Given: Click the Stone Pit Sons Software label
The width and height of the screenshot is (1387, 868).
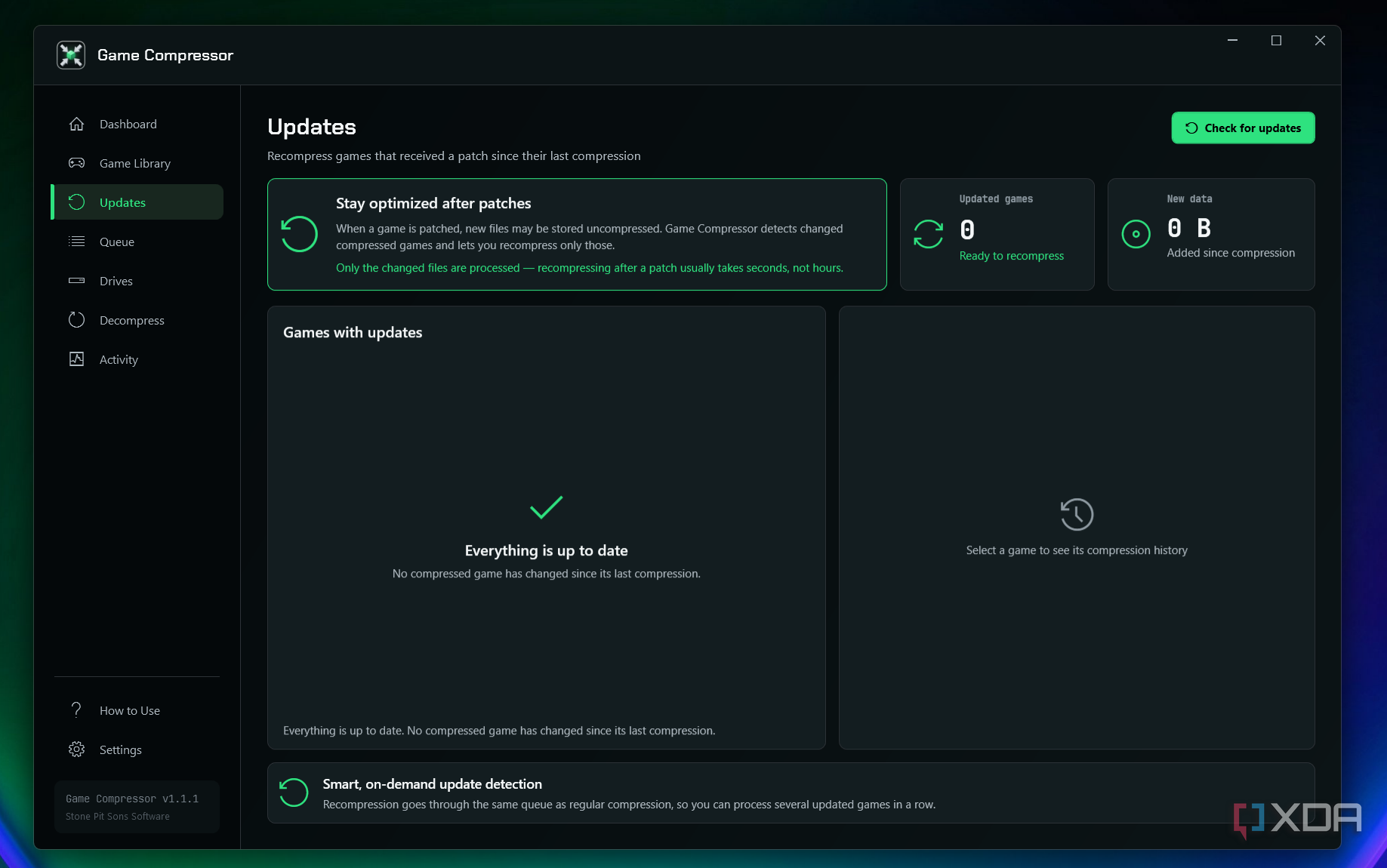Looking at the screenshot, I should click(118, 817).
